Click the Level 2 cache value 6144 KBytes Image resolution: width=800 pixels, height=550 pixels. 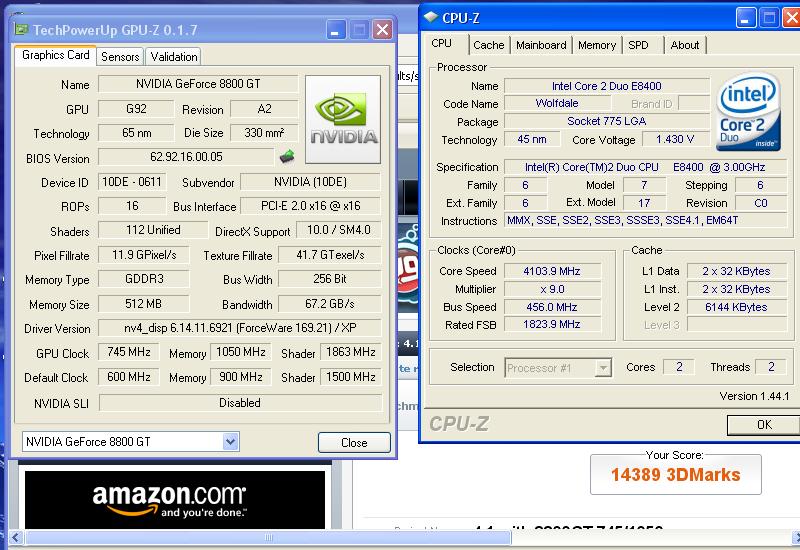point(736,307)
